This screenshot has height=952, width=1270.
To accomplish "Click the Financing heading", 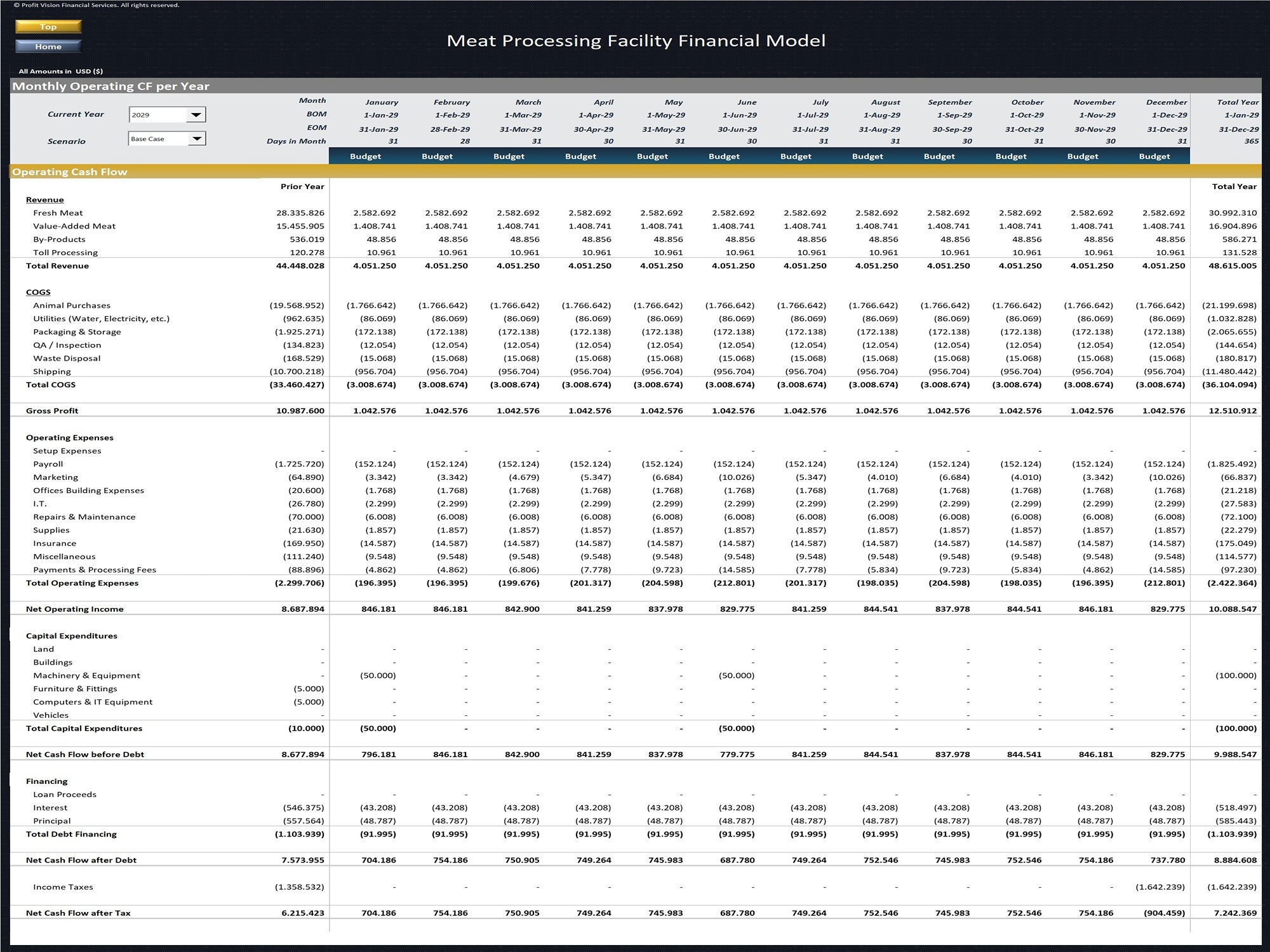I will (46, 782).
